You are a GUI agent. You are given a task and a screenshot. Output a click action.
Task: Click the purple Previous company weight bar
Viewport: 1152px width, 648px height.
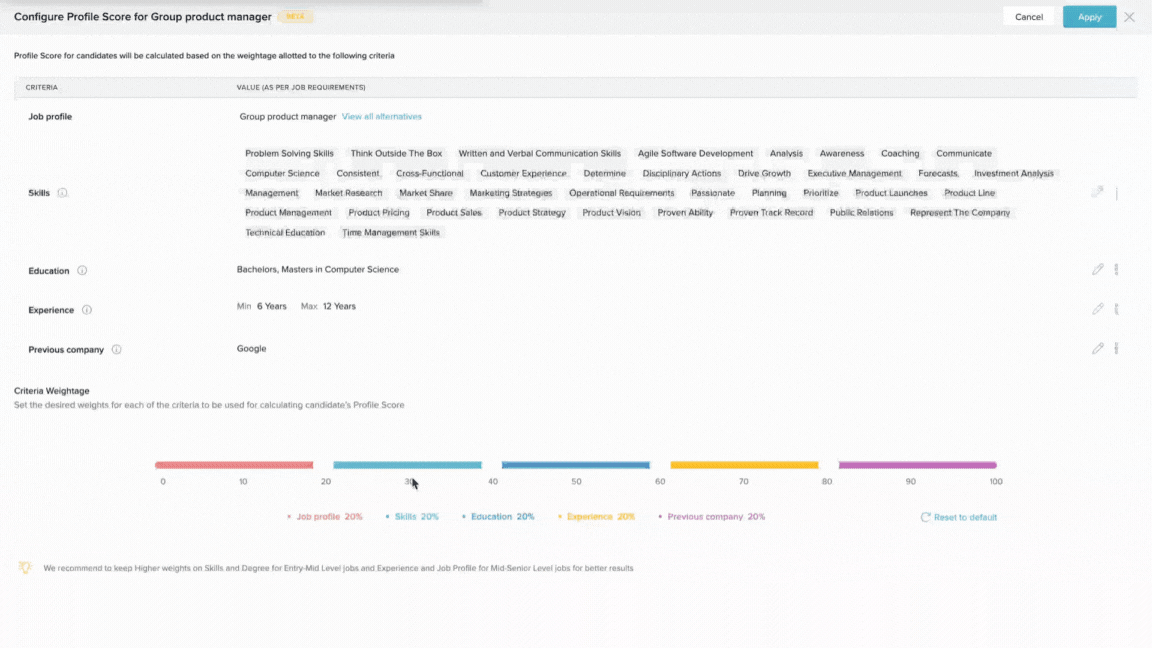[x=918, y=465]
